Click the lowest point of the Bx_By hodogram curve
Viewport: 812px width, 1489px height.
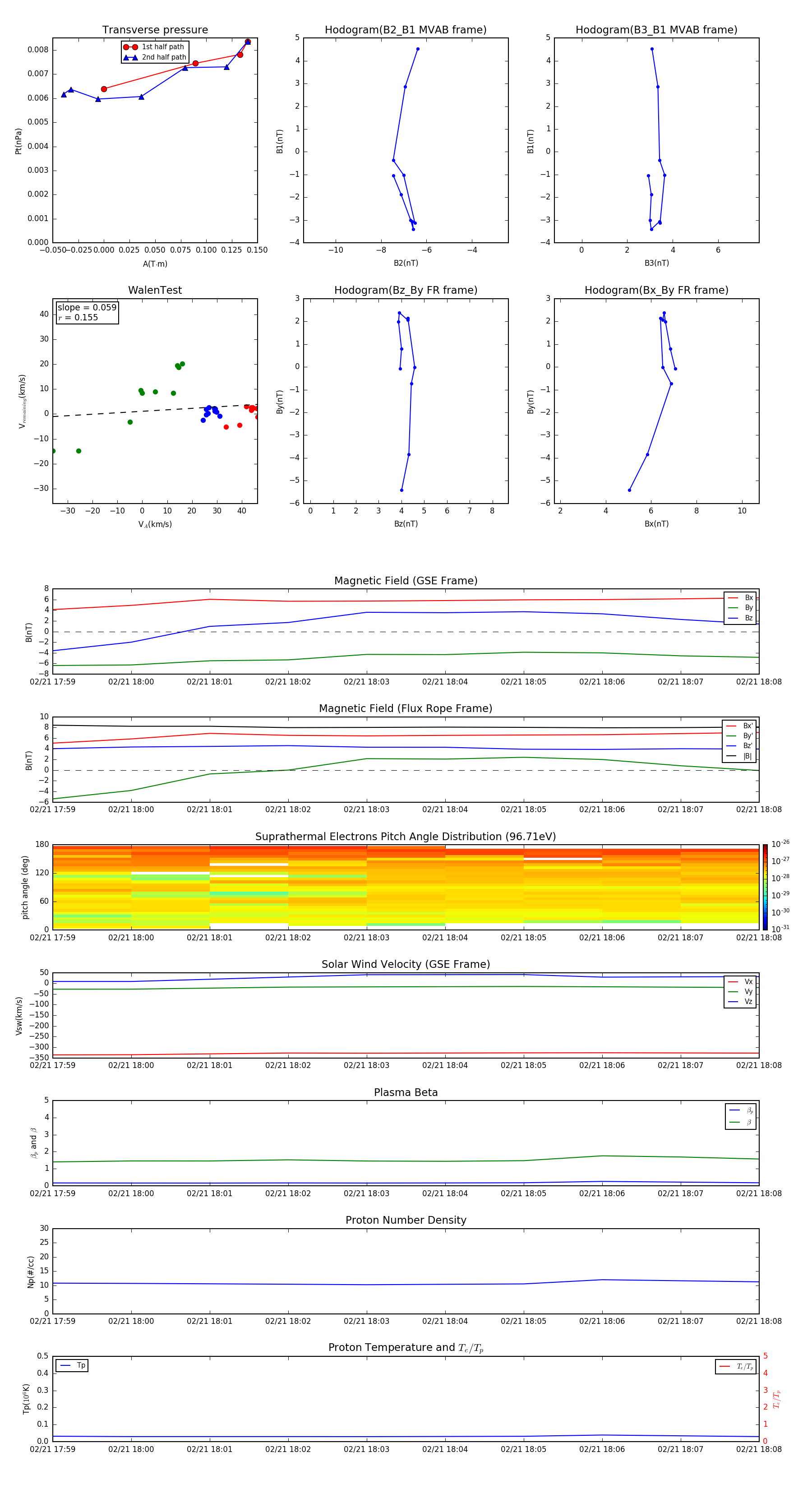click(x=629, y=490)
